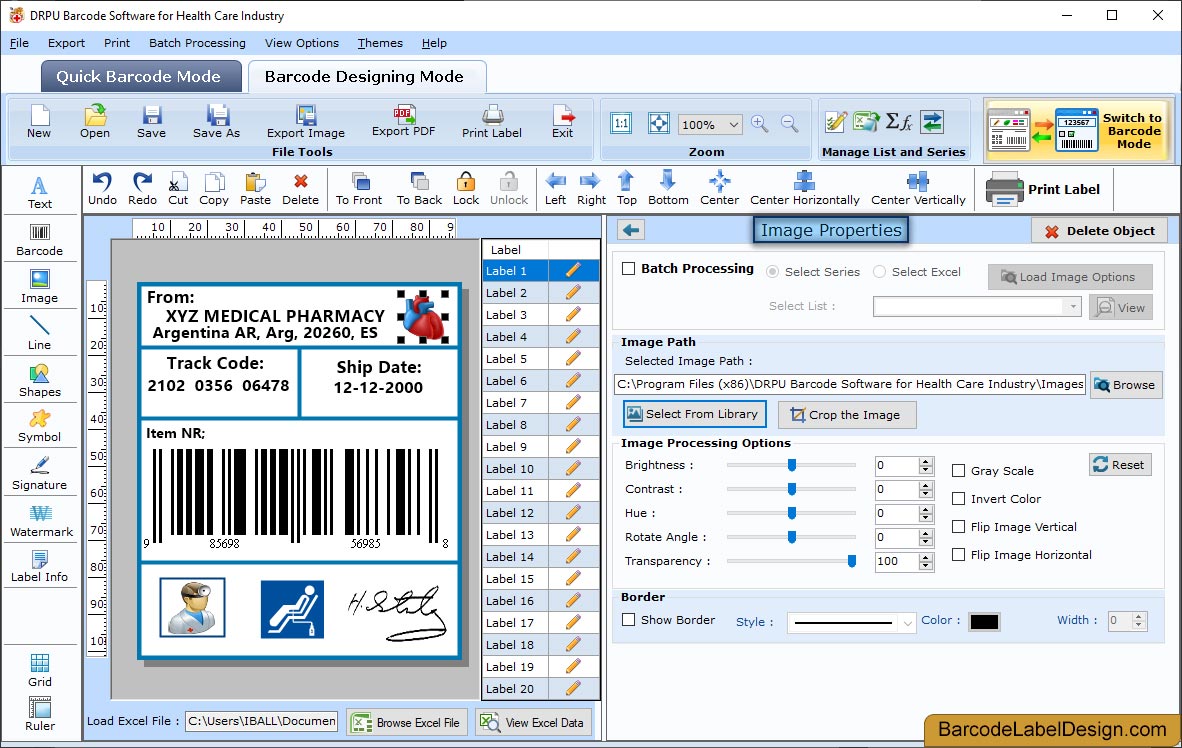Toggle the Grid display

[x=40, y=670]
